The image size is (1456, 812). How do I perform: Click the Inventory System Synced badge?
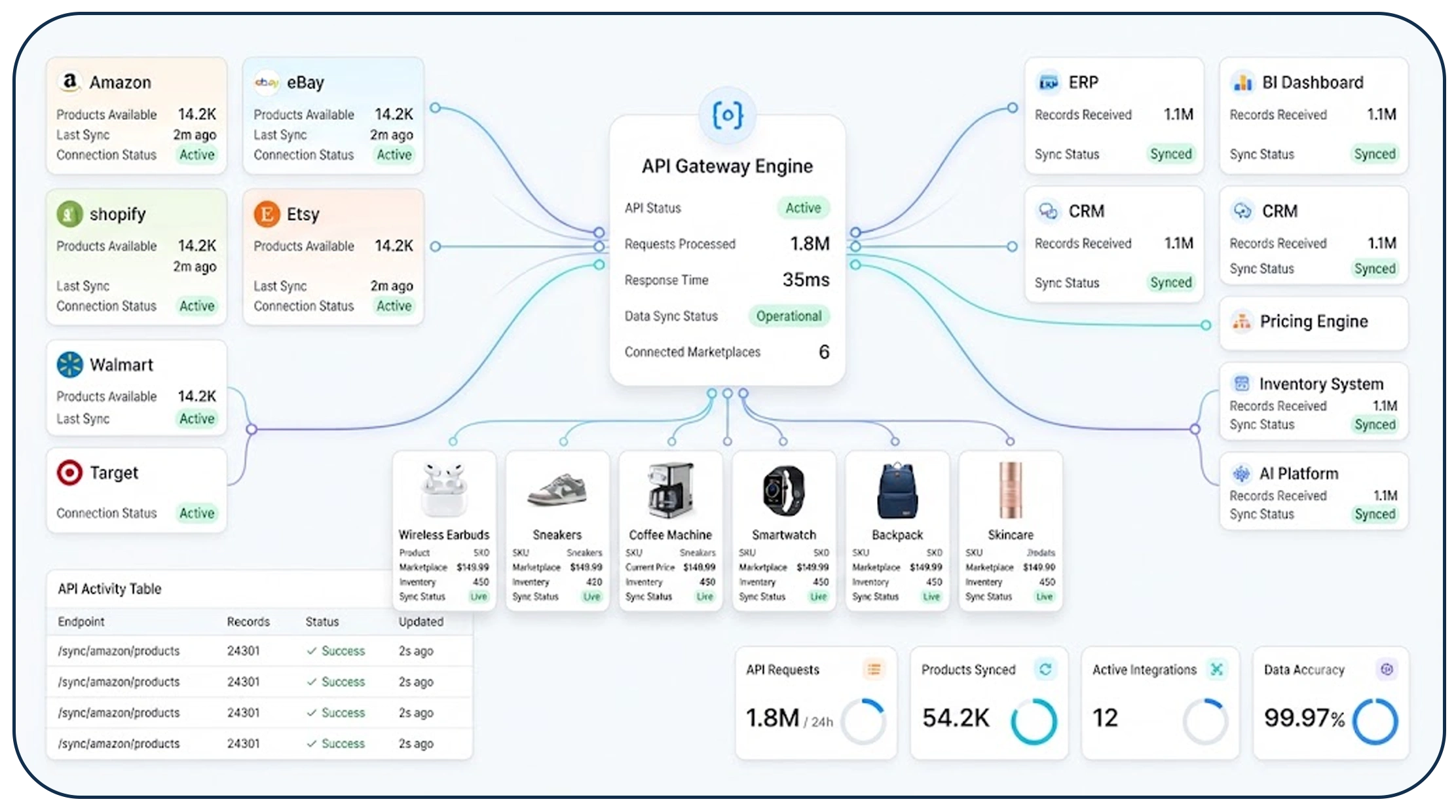1375,425
